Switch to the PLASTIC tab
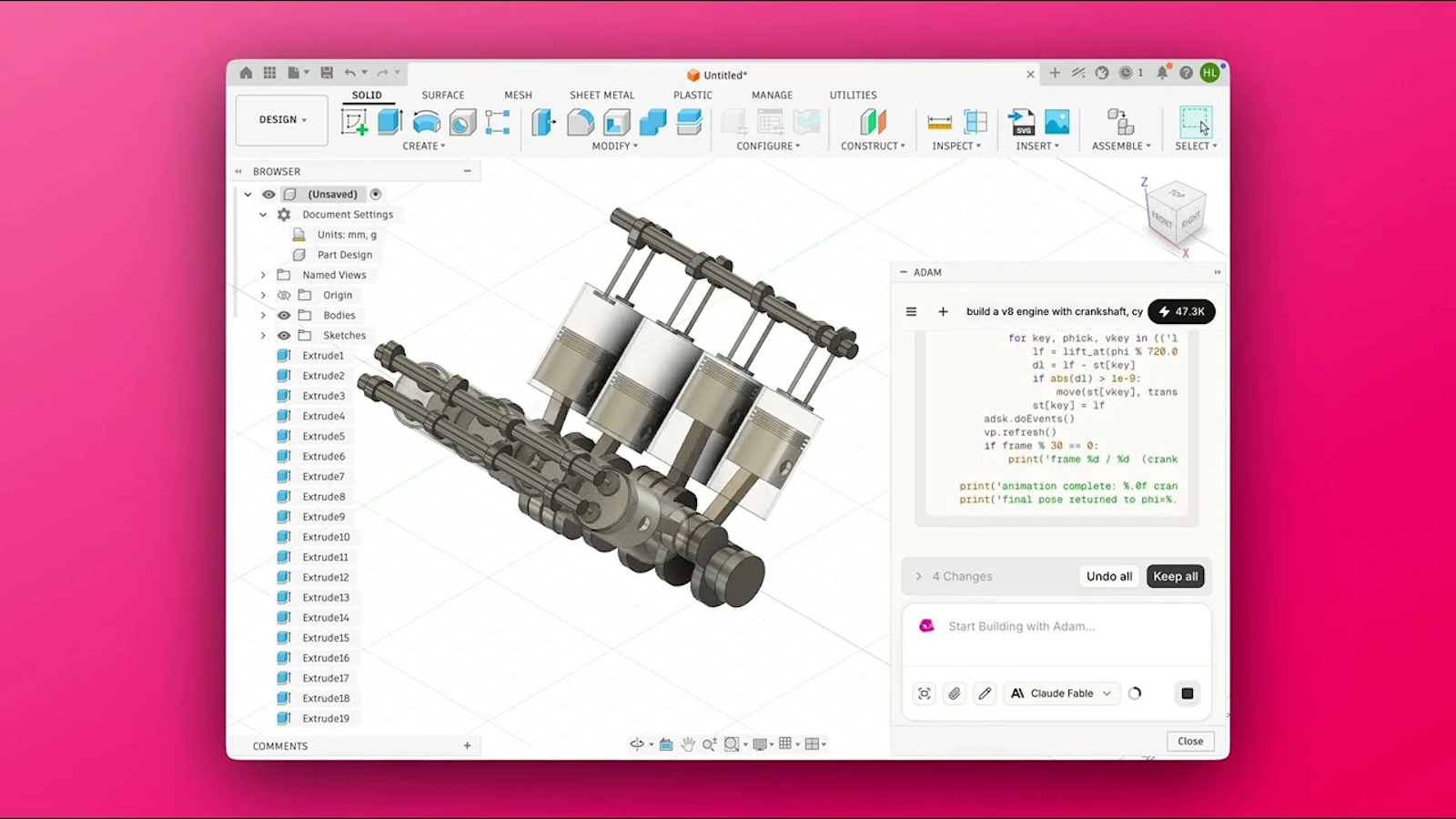The image size is (1456, 819). click(693, 95)
